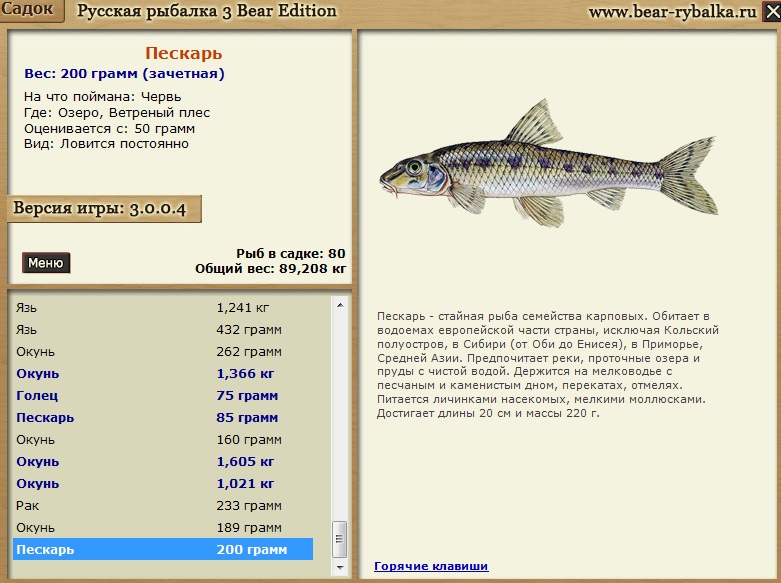Click the Пескарь fish name heading
The image size is (781, 583).
pyautogui.click(x=184, y=53)
